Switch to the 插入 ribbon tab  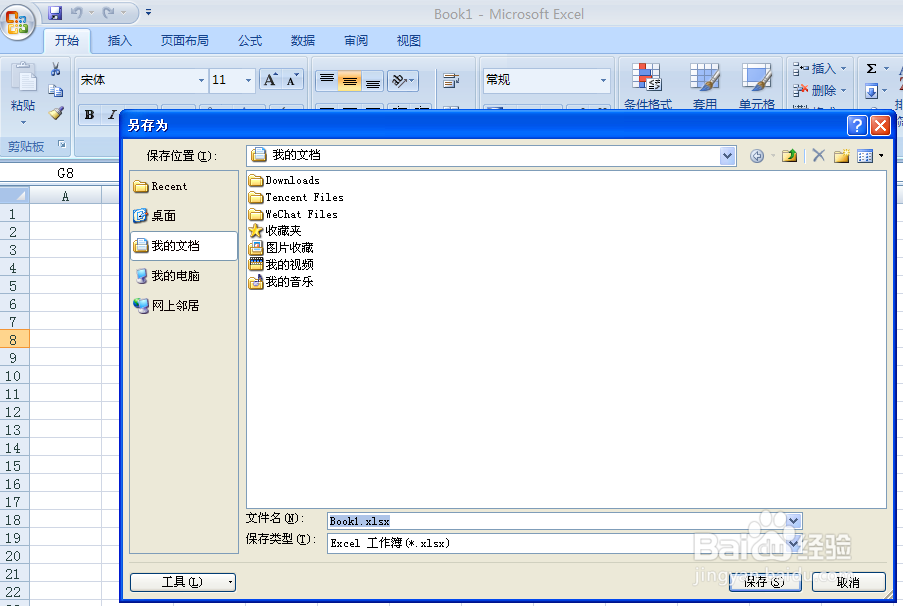click(x=120, y=41)
